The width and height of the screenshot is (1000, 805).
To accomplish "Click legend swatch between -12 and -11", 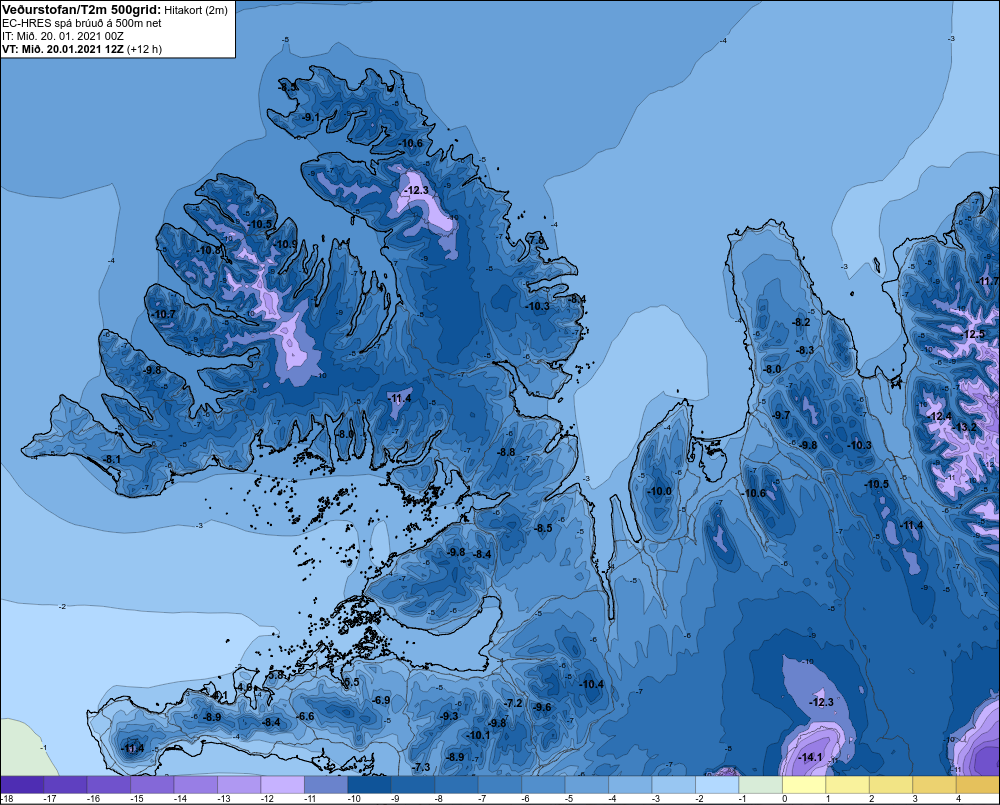I will click(283, 785).
